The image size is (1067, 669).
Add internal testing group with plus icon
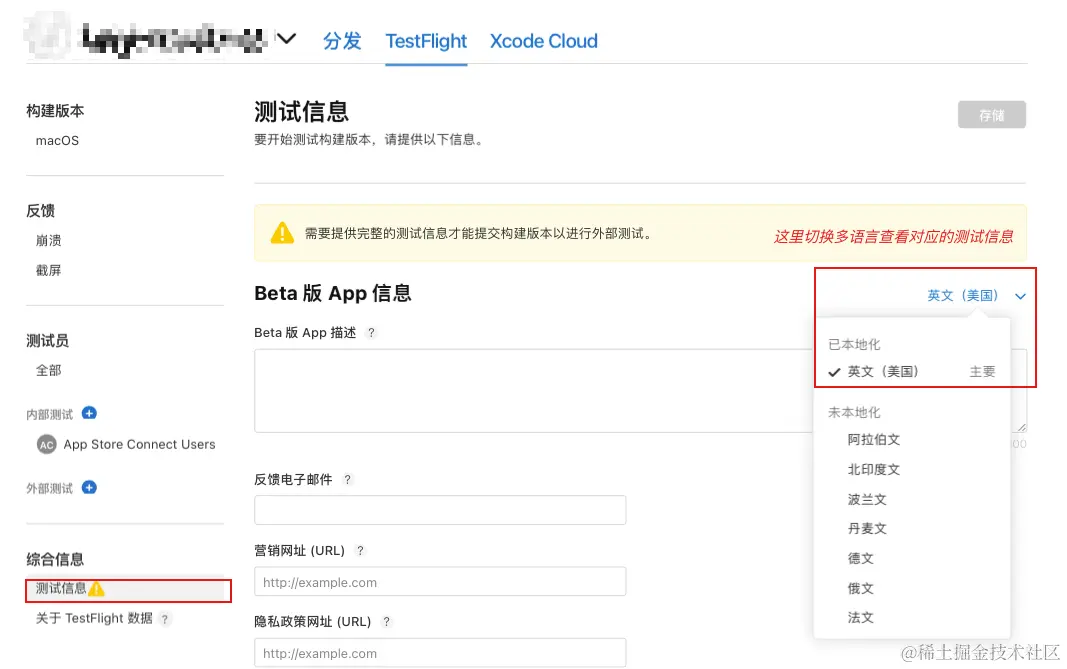[89, 413]
